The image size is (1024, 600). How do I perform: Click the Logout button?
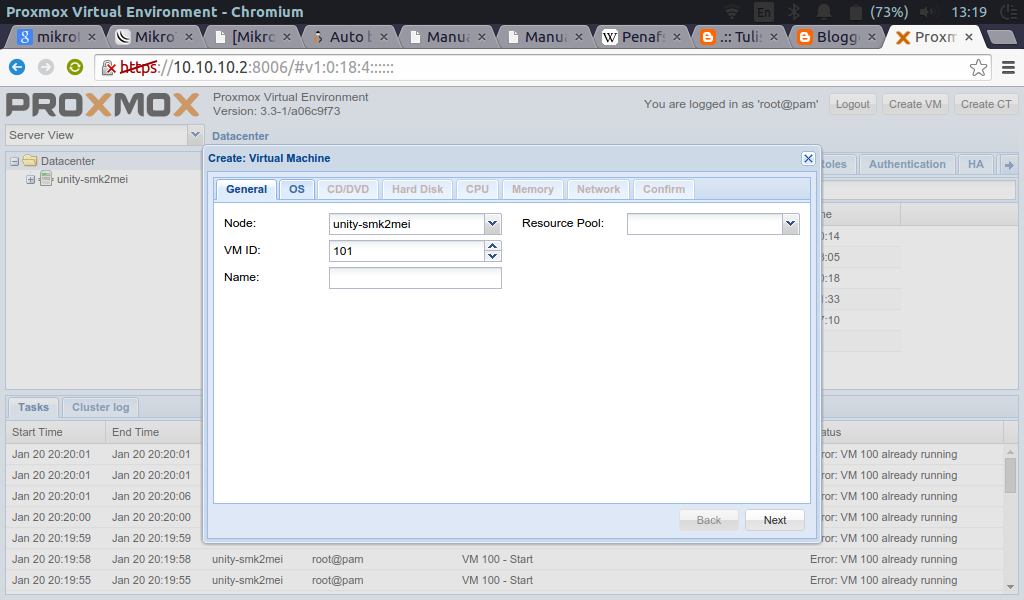click(853, 104)
